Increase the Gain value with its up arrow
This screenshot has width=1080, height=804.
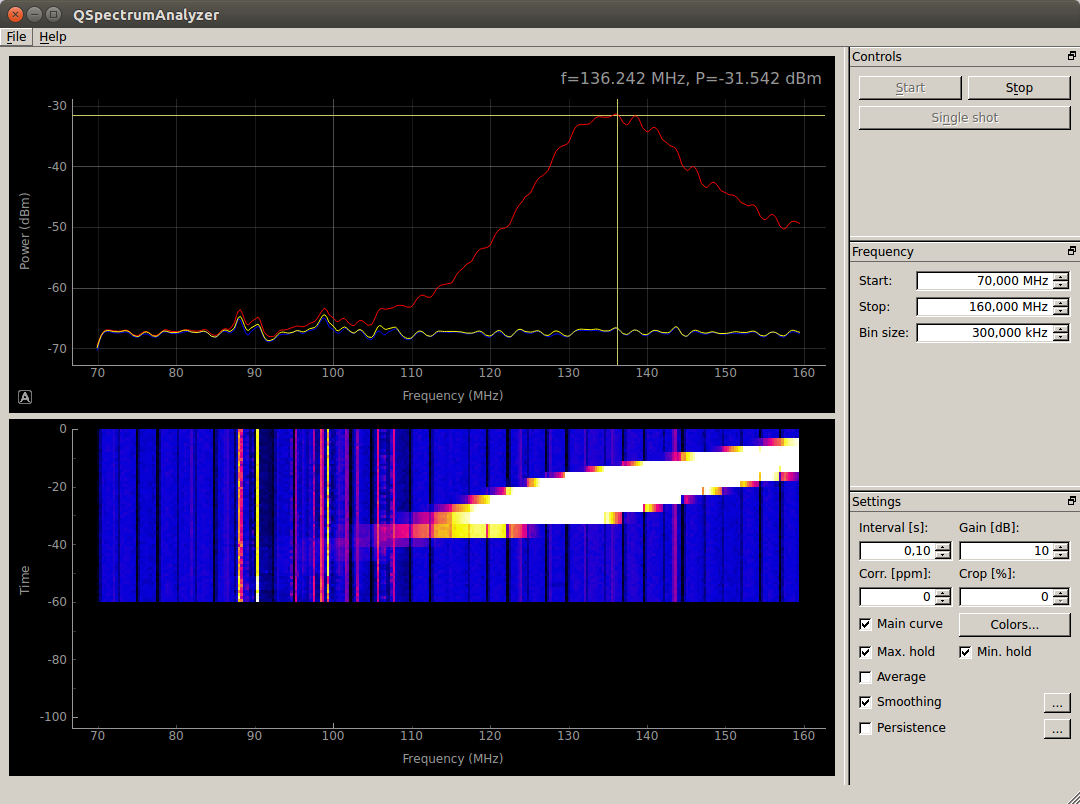(1061, 546)
